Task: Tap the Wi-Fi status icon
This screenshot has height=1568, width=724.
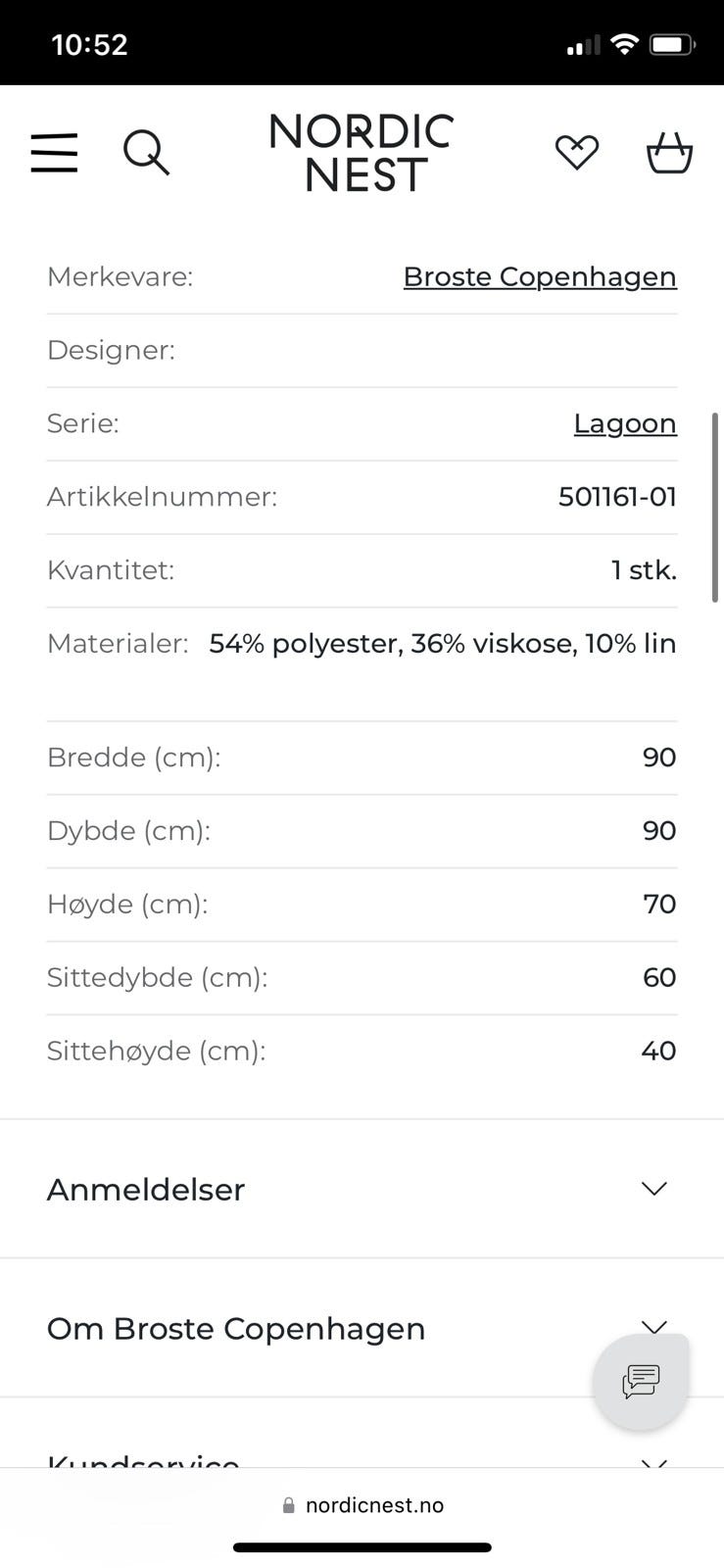Action: click(624, 44)
